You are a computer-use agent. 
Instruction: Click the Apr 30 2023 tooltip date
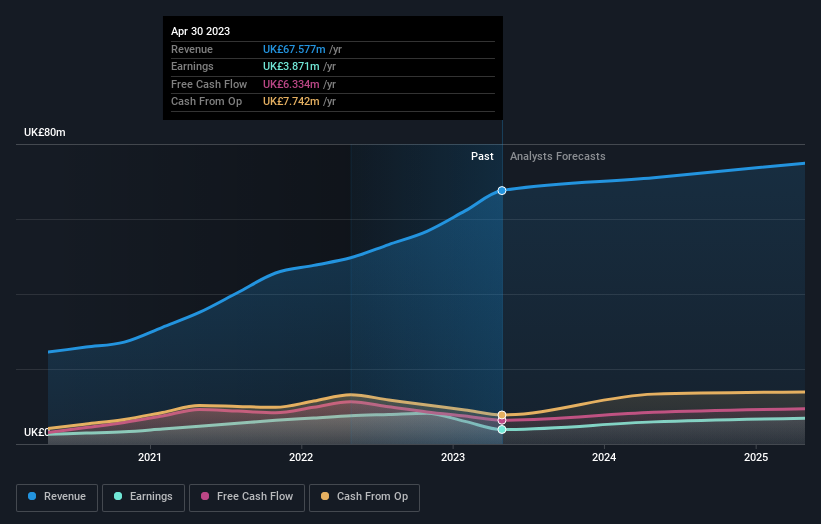coord(201,31)
